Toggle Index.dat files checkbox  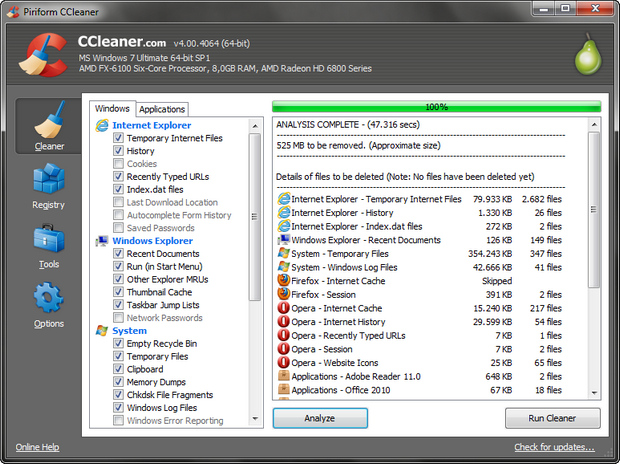point(118,189)
